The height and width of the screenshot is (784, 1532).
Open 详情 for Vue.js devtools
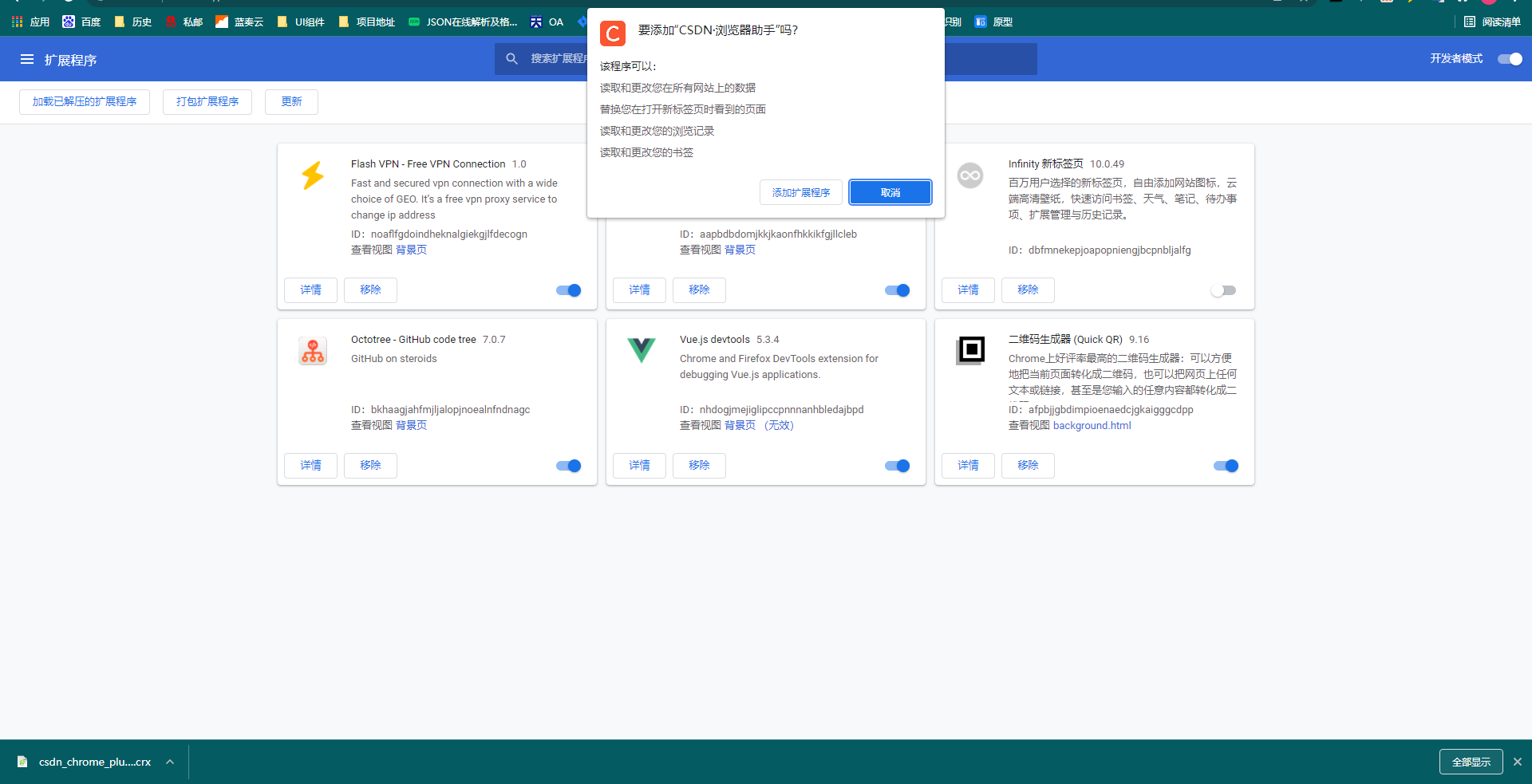(x=639, y=466)
